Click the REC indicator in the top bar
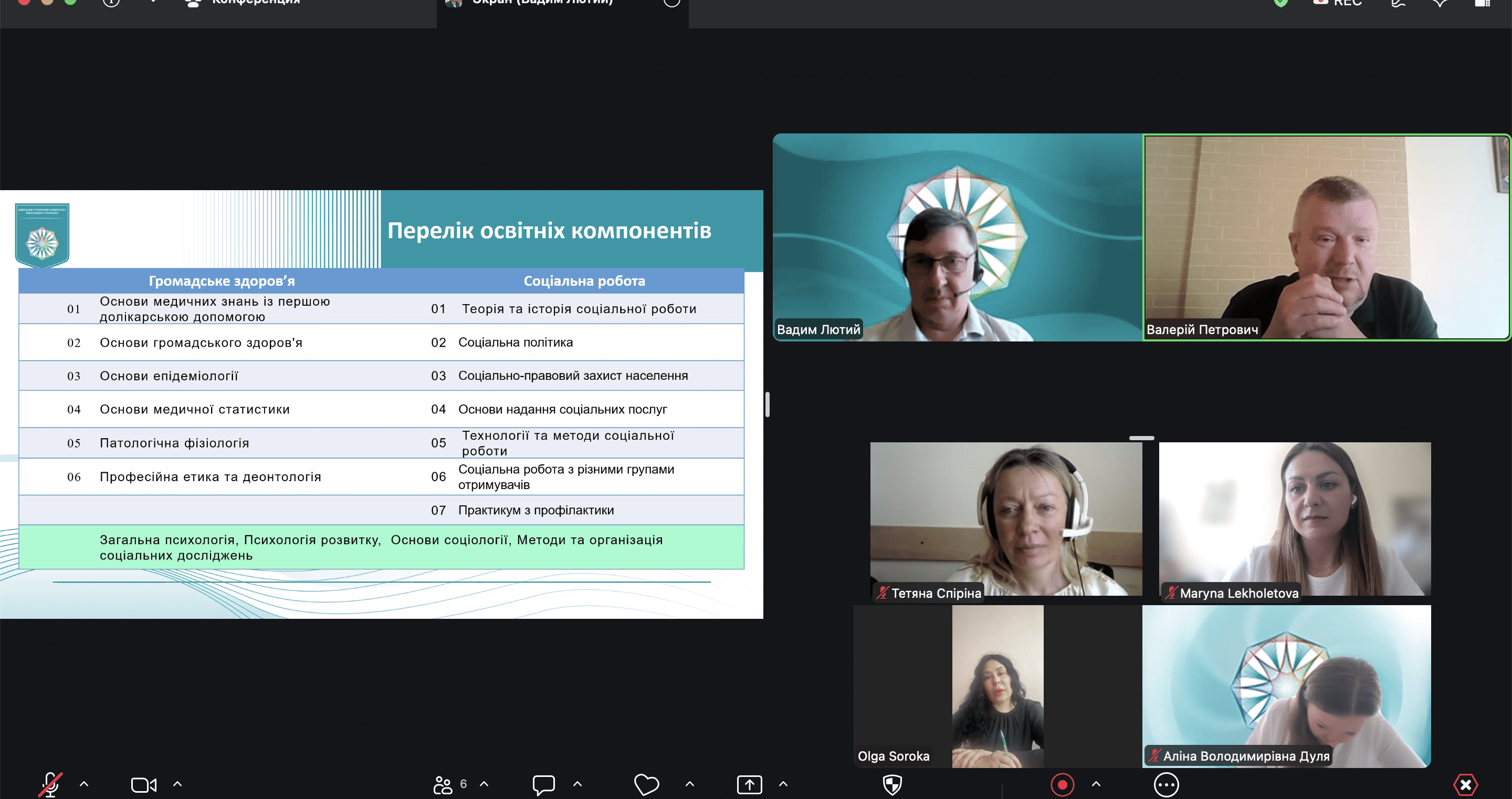 pos(1338,3)
